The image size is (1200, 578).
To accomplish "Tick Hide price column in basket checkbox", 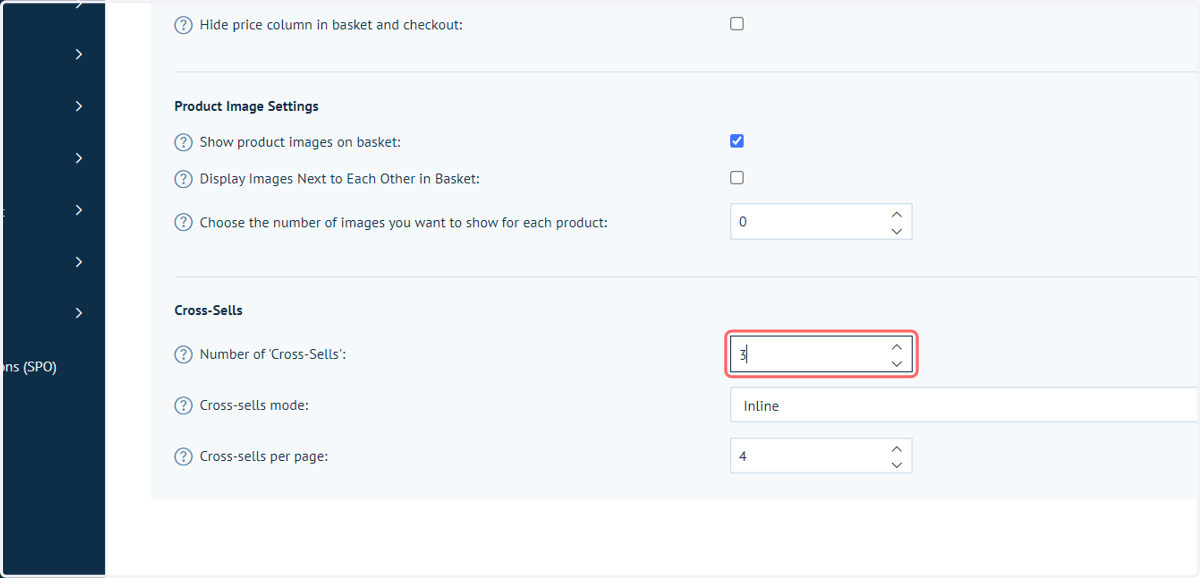I will [x=737, y=24].
